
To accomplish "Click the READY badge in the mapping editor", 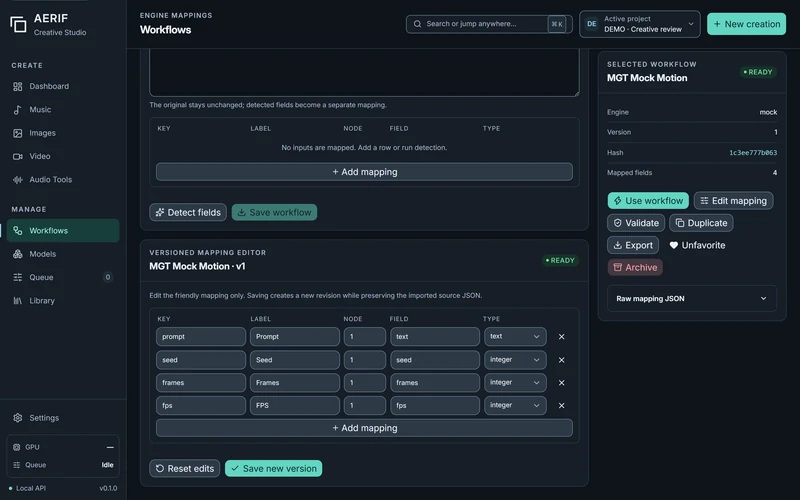I will [560, 260].
